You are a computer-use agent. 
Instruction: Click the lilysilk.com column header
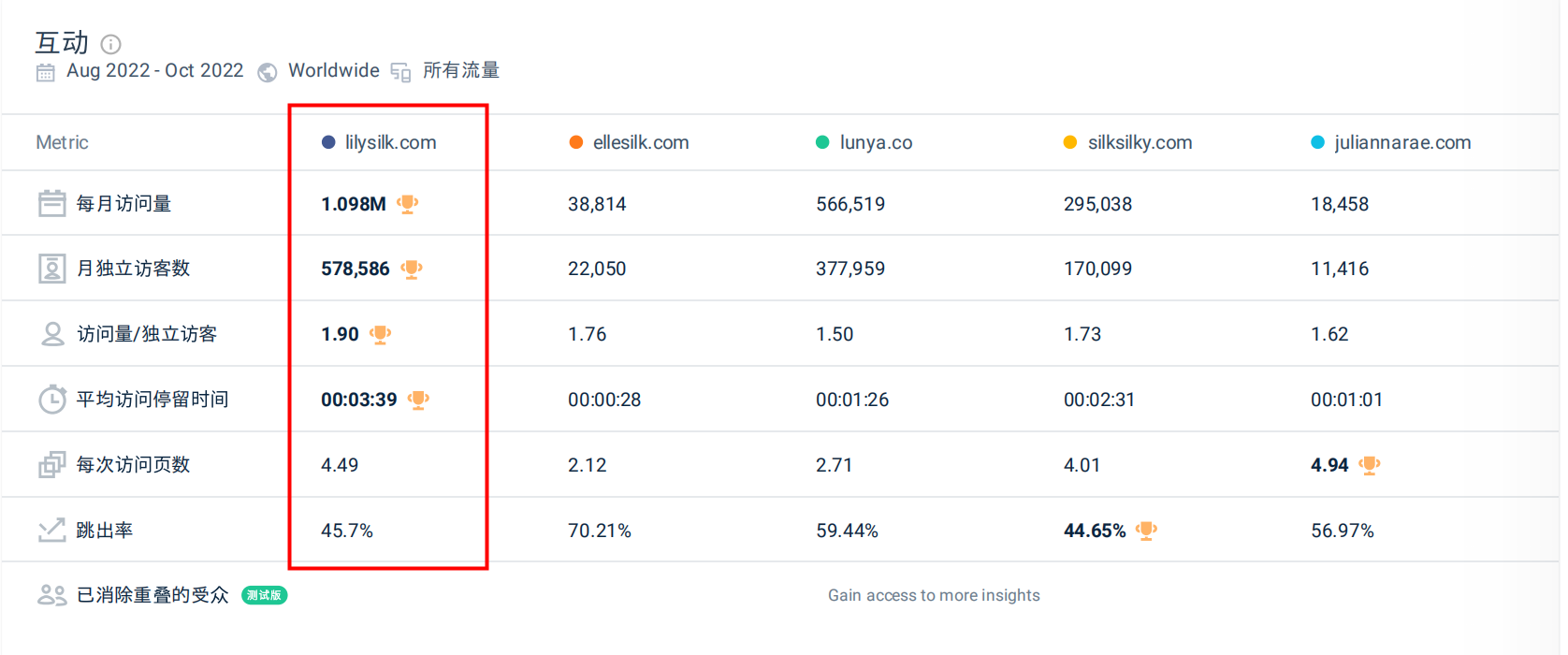[x=390, y=142]
